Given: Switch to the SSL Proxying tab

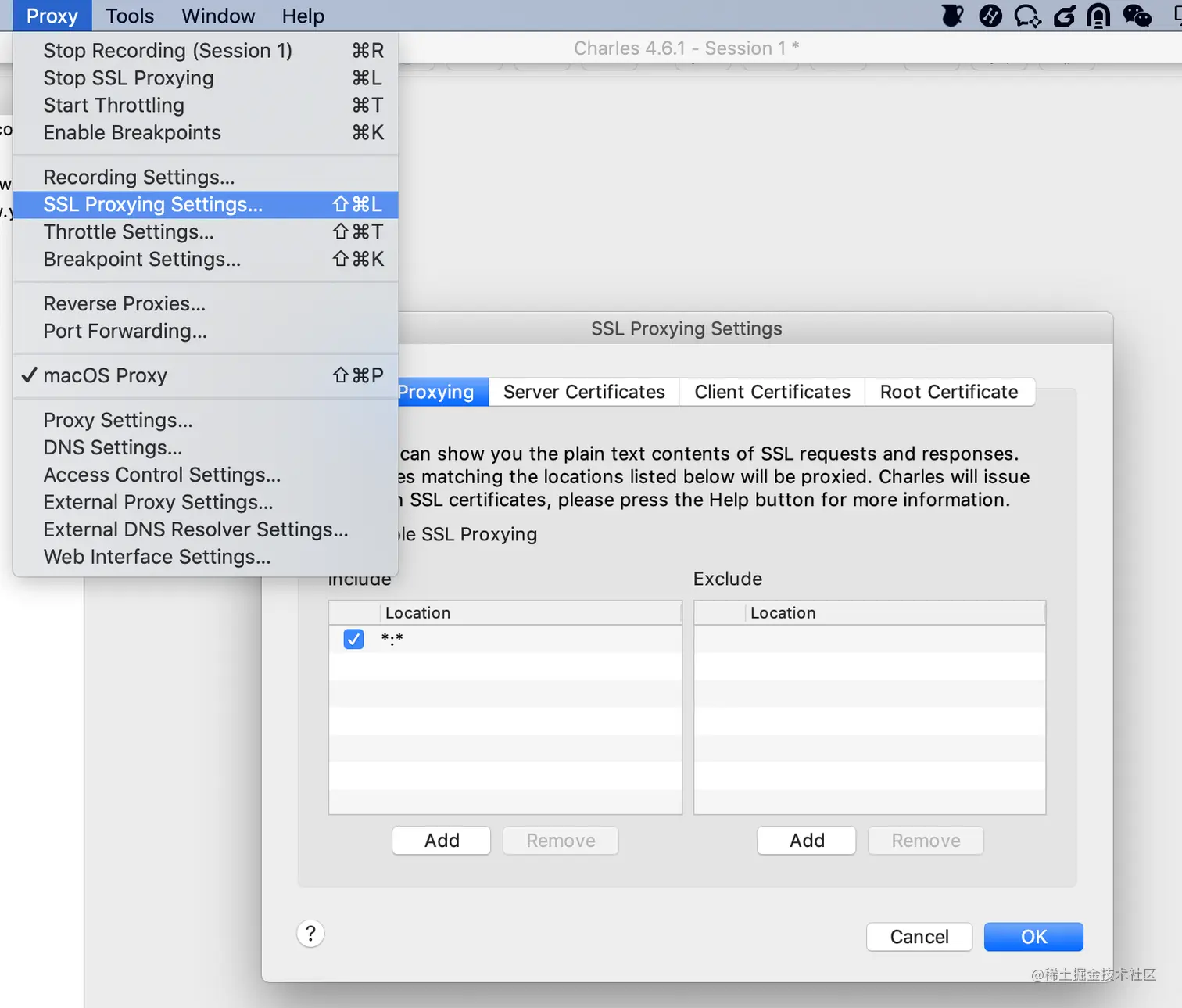Looking at the screenshot, I should click(x=442, y=392).
